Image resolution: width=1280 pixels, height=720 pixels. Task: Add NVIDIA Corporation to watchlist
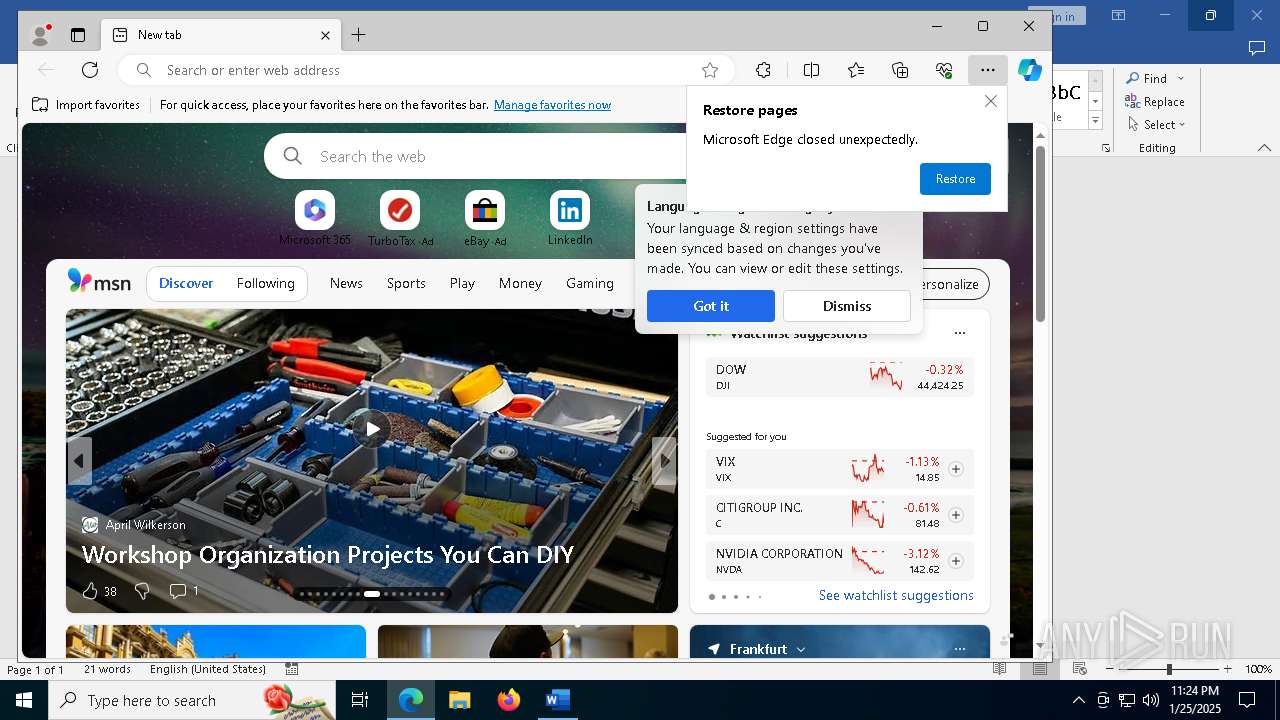pos(956,561)
